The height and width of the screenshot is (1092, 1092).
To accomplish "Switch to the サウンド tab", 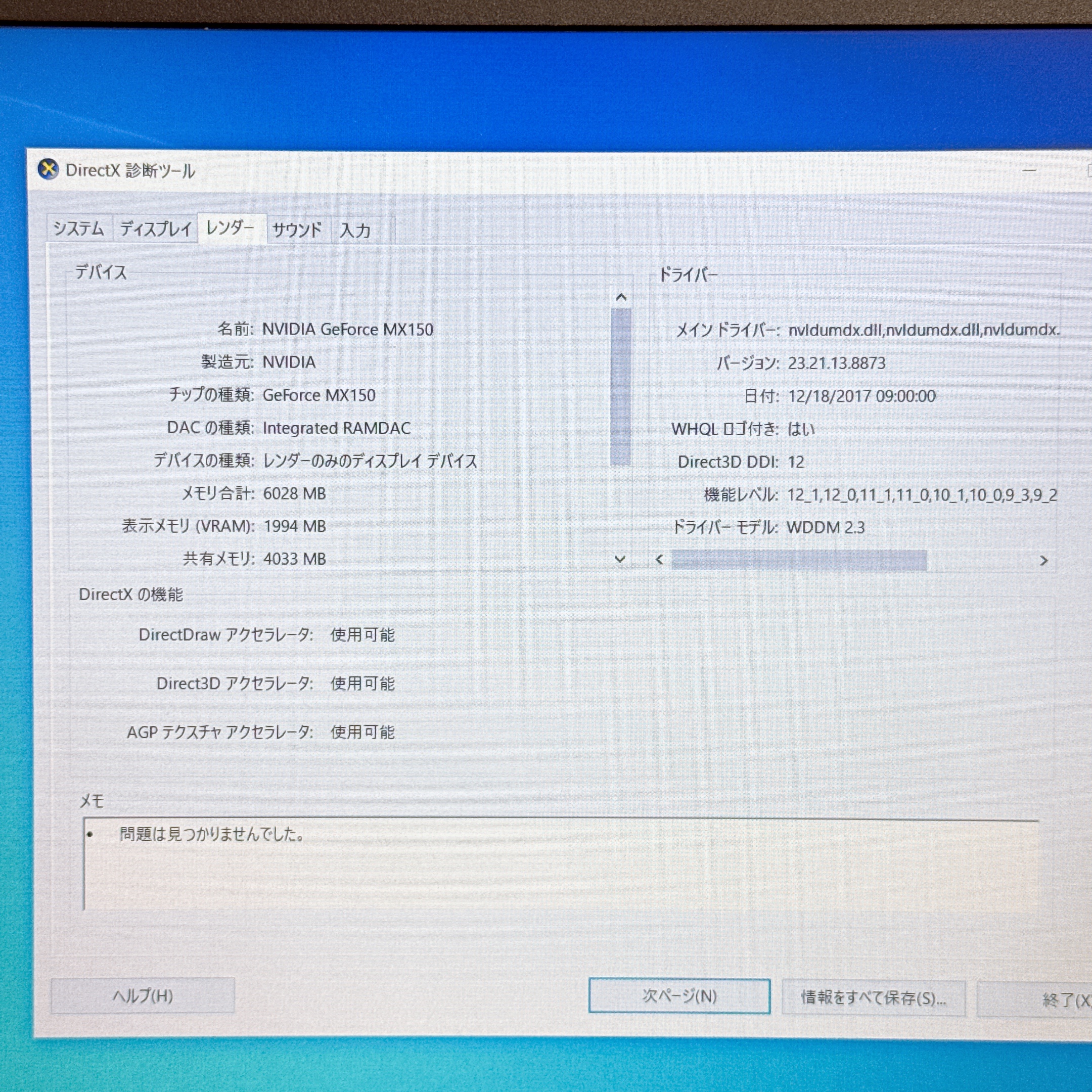I will click(297, 230).
